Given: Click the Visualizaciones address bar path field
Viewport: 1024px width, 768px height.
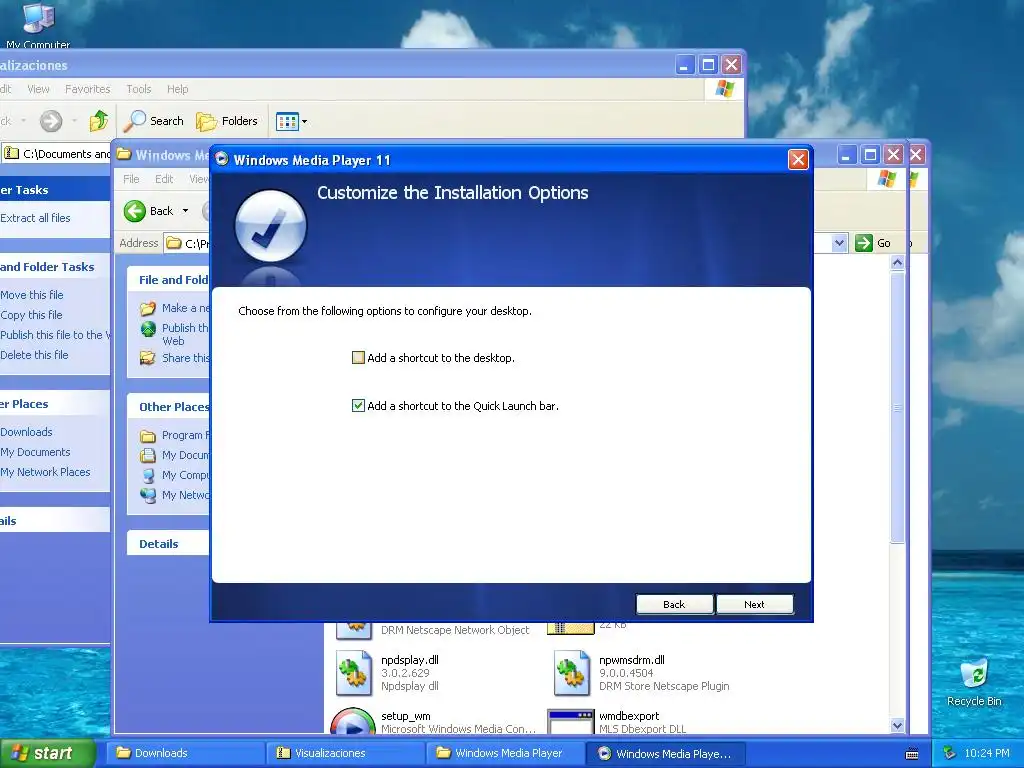Looking at the screenshot, I should pyautogui.click(x=56, y=154).
